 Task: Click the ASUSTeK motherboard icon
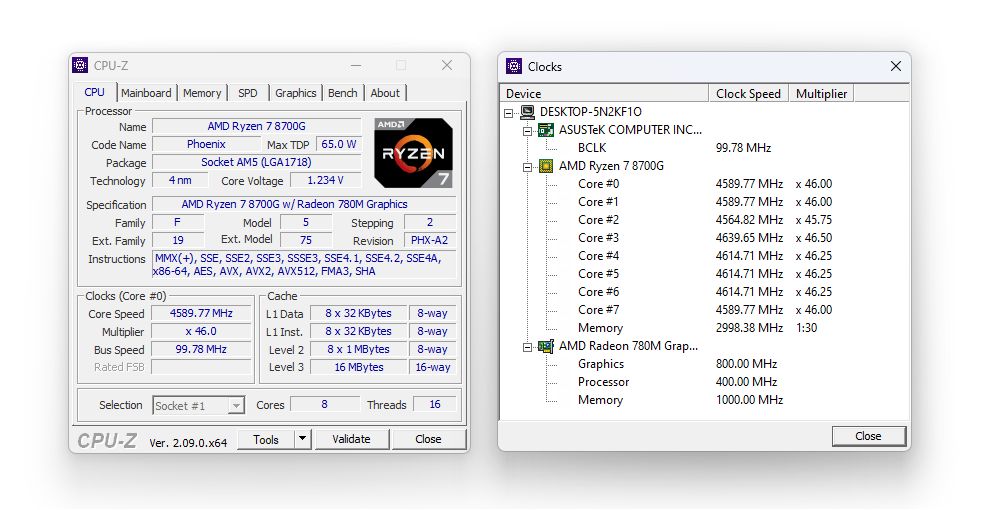click(x=545, y=130)
